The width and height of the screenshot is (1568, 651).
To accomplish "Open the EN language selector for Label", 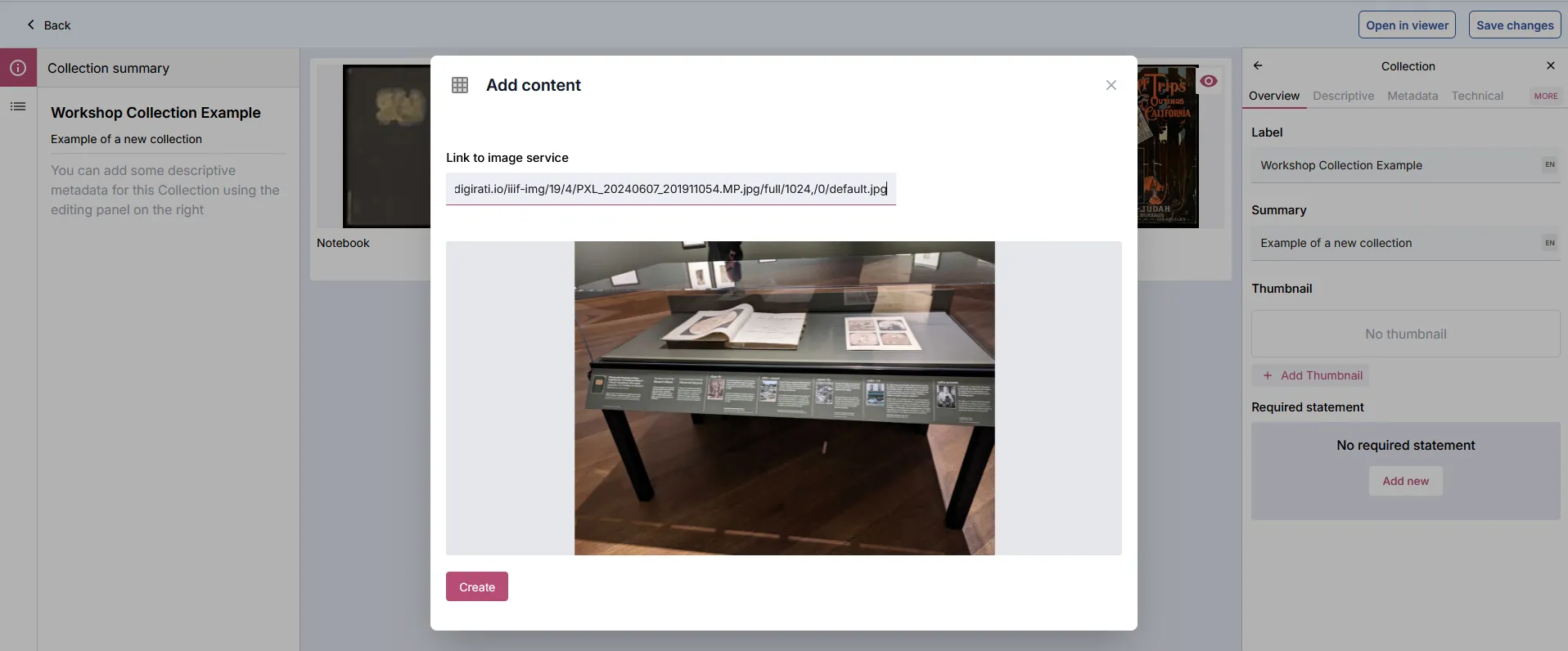I will click(1549, 164).
